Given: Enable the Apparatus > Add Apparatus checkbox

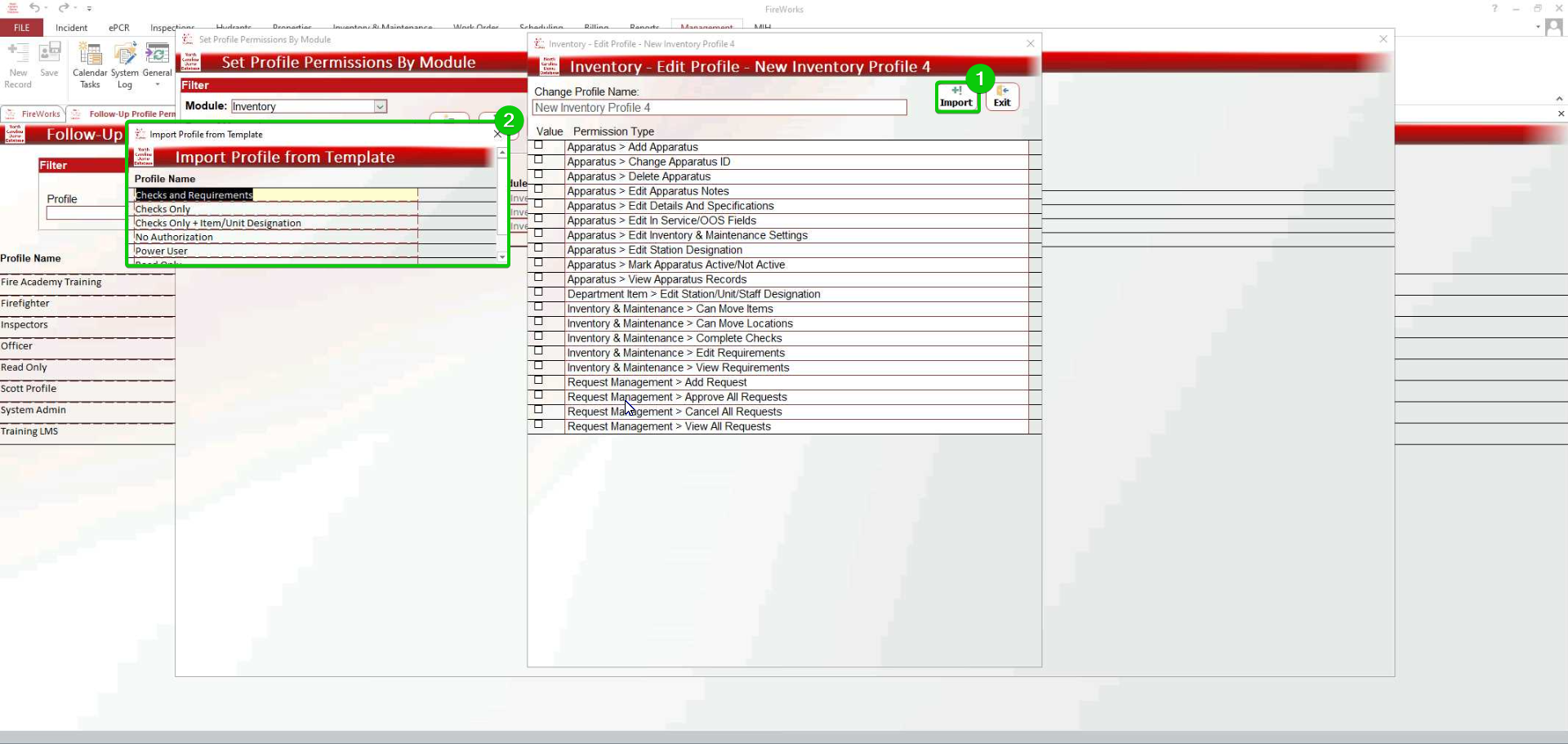Looking at the screenshot, I should tap(538, 146).
